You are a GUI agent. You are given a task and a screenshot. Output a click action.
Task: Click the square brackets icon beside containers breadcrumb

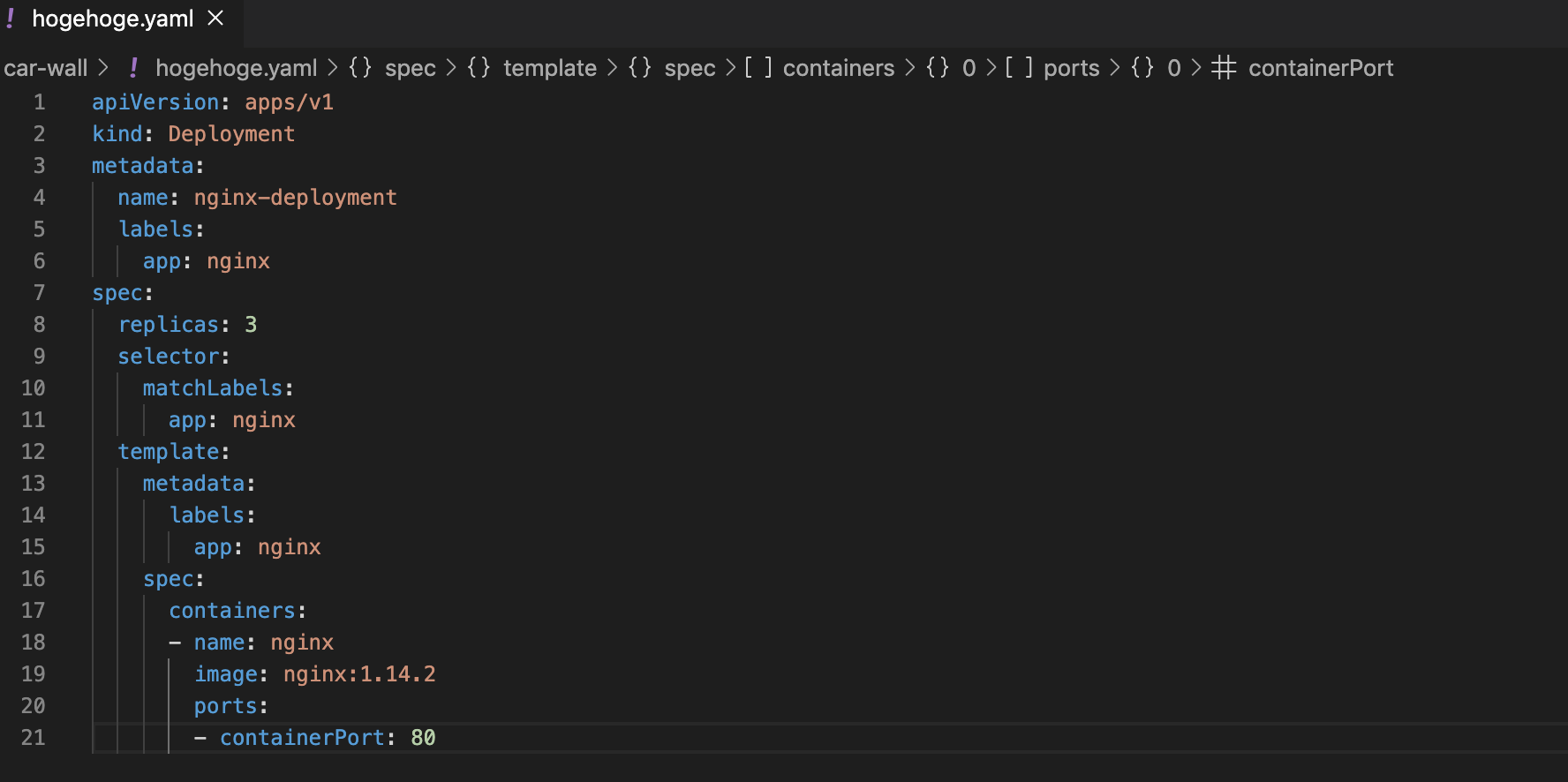coord(758,68)
